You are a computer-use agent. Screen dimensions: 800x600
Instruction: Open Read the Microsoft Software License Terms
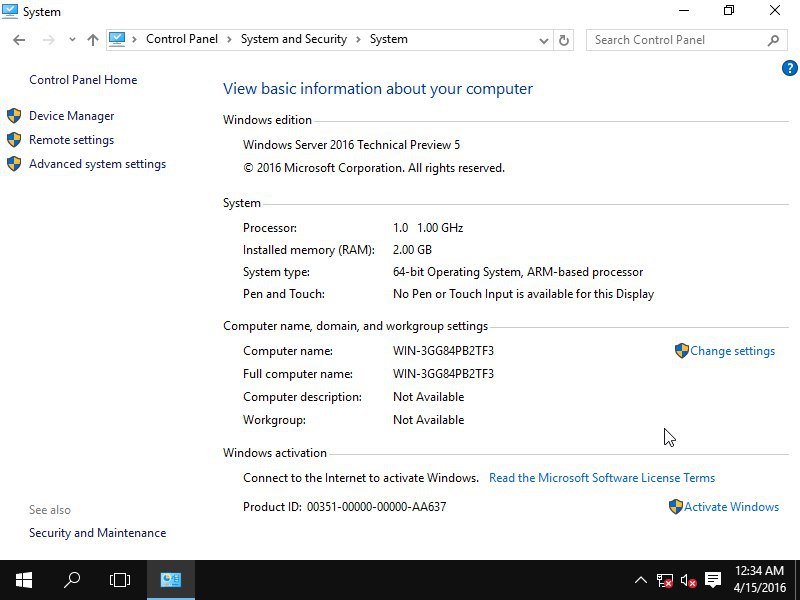(602, 478)
